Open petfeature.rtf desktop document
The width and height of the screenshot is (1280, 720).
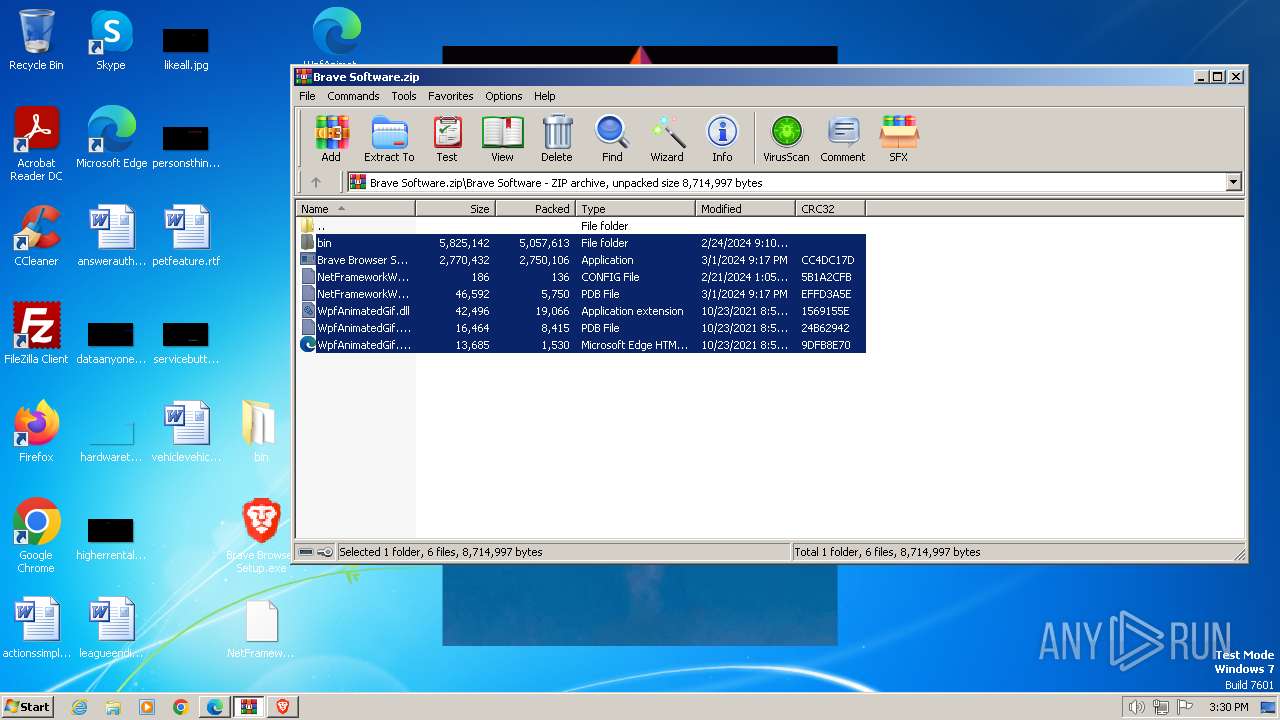coord(186,236)
